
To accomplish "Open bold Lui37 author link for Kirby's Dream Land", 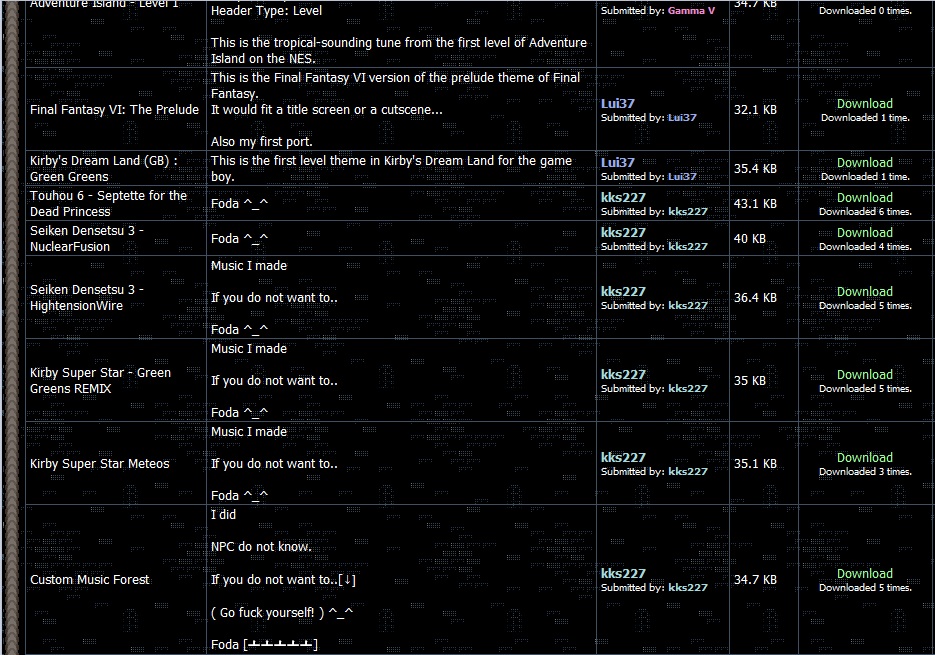I will point(618,163).
